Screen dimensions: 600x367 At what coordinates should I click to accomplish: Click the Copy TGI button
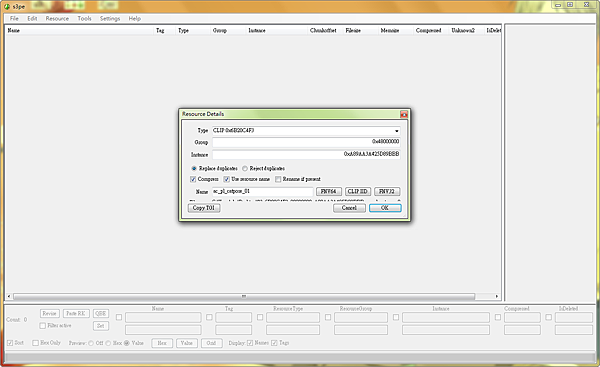[204, 208]
